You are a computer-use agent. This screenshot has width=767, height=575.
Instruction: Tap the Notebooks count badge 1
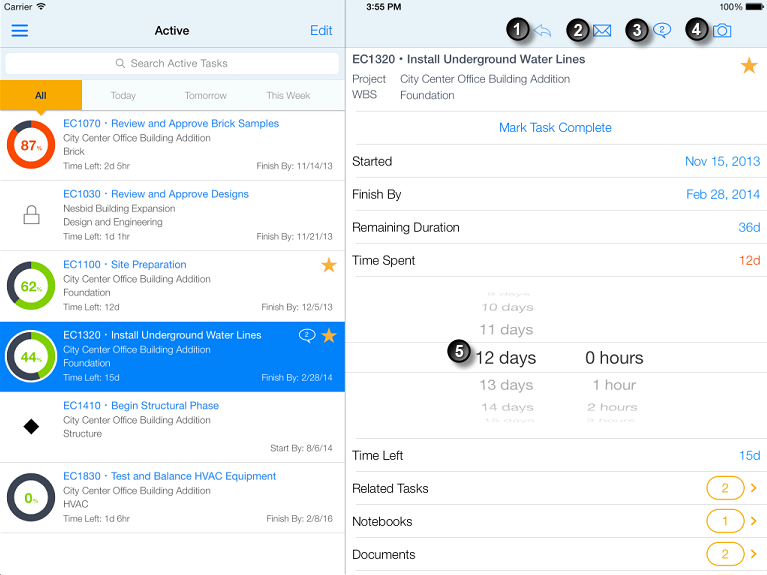pos(725,521)
